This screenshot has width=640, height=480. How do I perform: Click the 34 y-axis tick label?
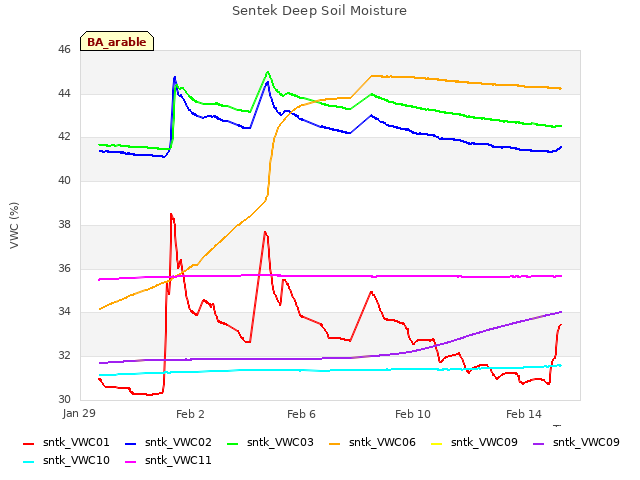pyautogui.click(x=64, y=312)
